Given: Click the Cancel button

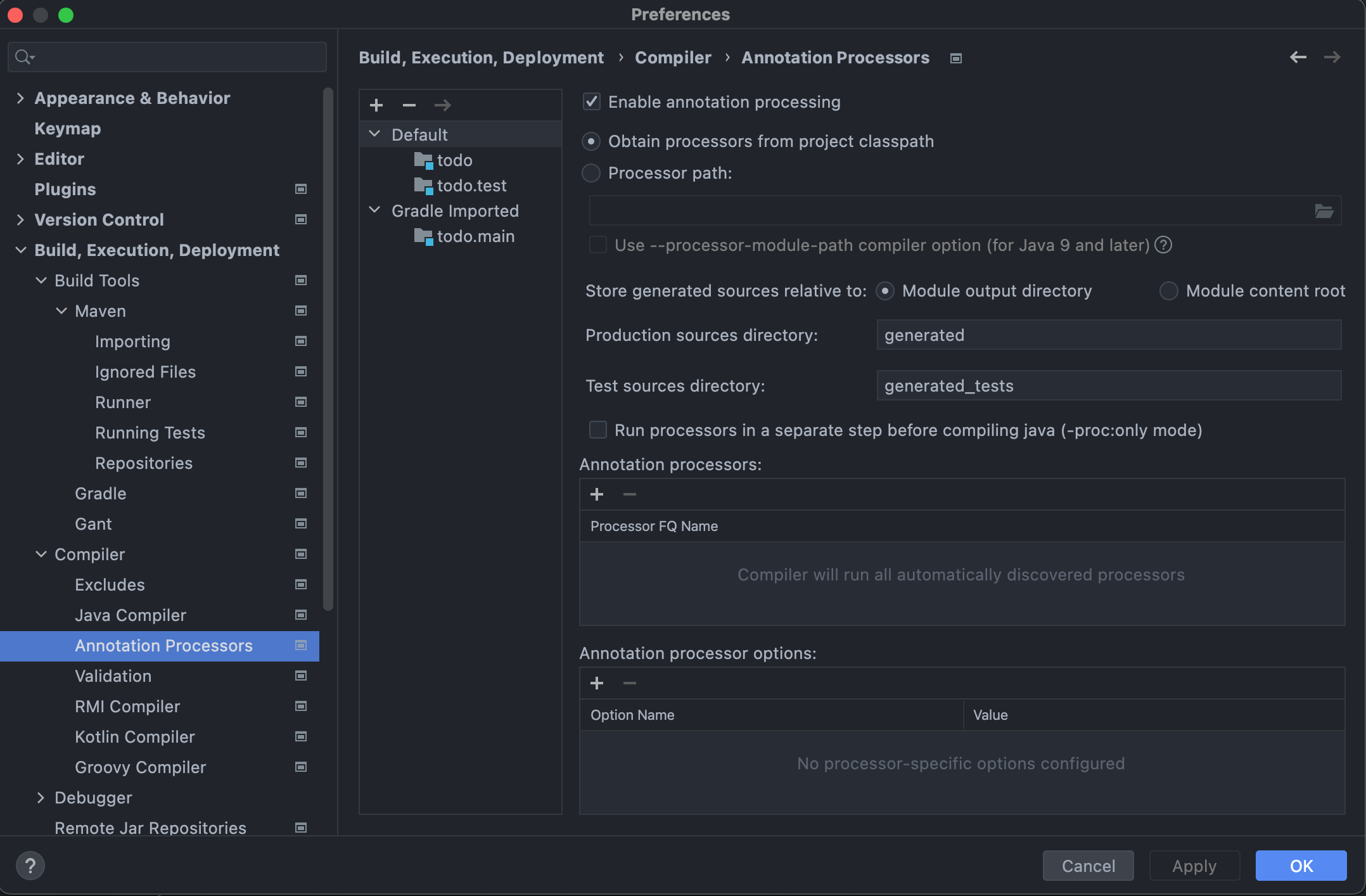Looking at the screenshot, I should pyautogui.click(x=1088, y=866).
